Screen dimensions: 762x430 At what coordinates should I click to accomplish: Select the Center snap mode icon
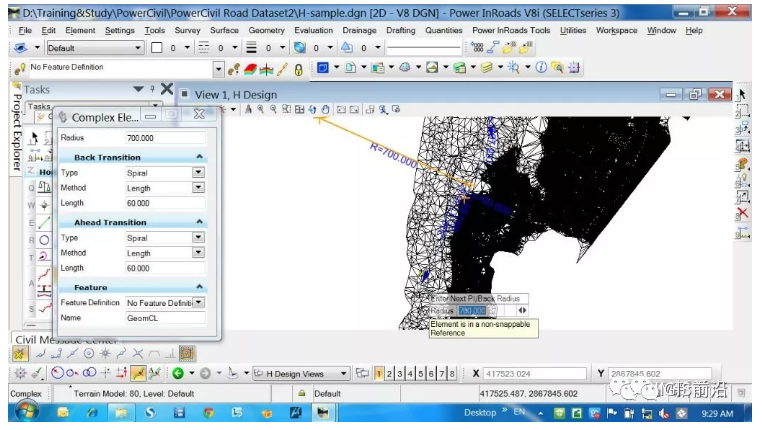[89, 353]
